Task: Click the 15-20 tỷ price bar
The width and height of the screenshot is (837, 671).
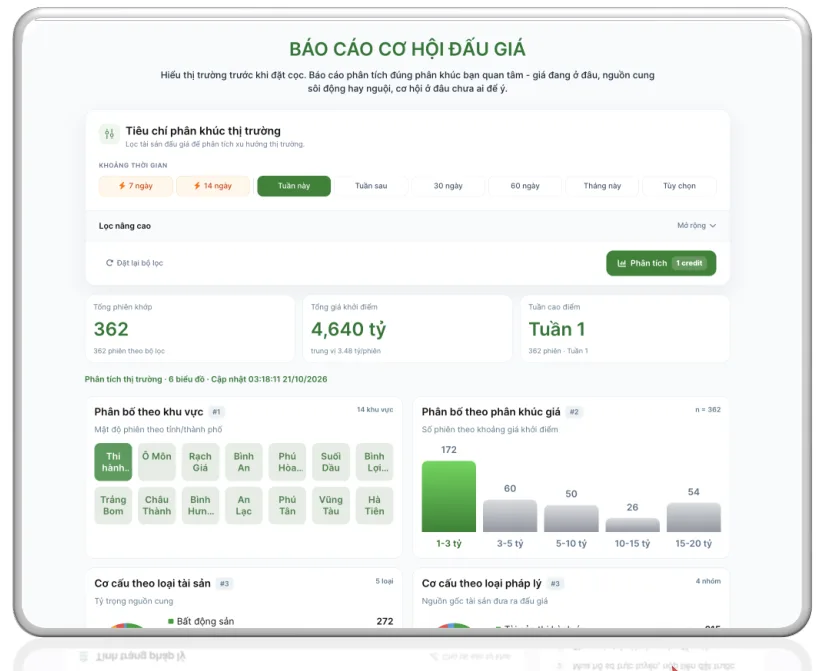Action: pos(693,517)
